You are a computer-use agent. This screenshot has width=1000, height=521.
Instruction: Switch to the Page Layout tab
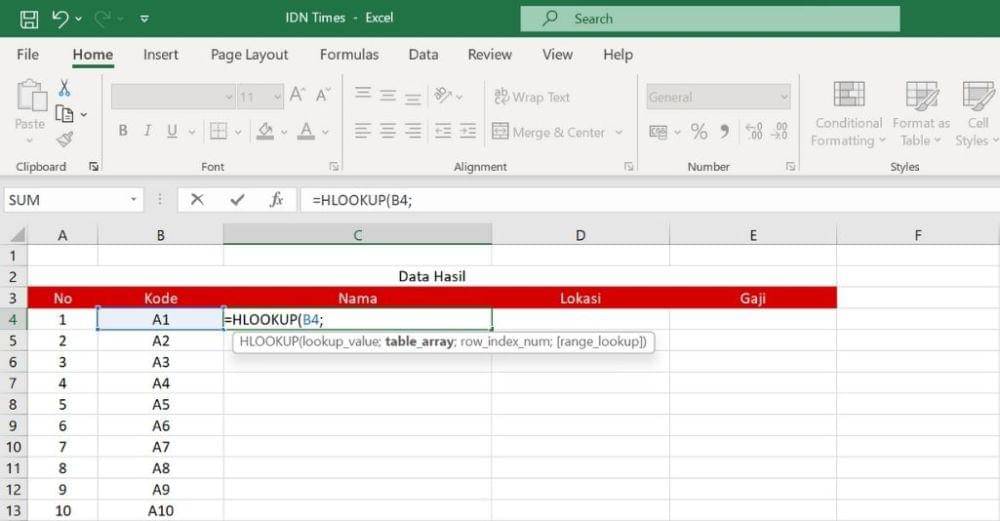click(x=249, y=55)
